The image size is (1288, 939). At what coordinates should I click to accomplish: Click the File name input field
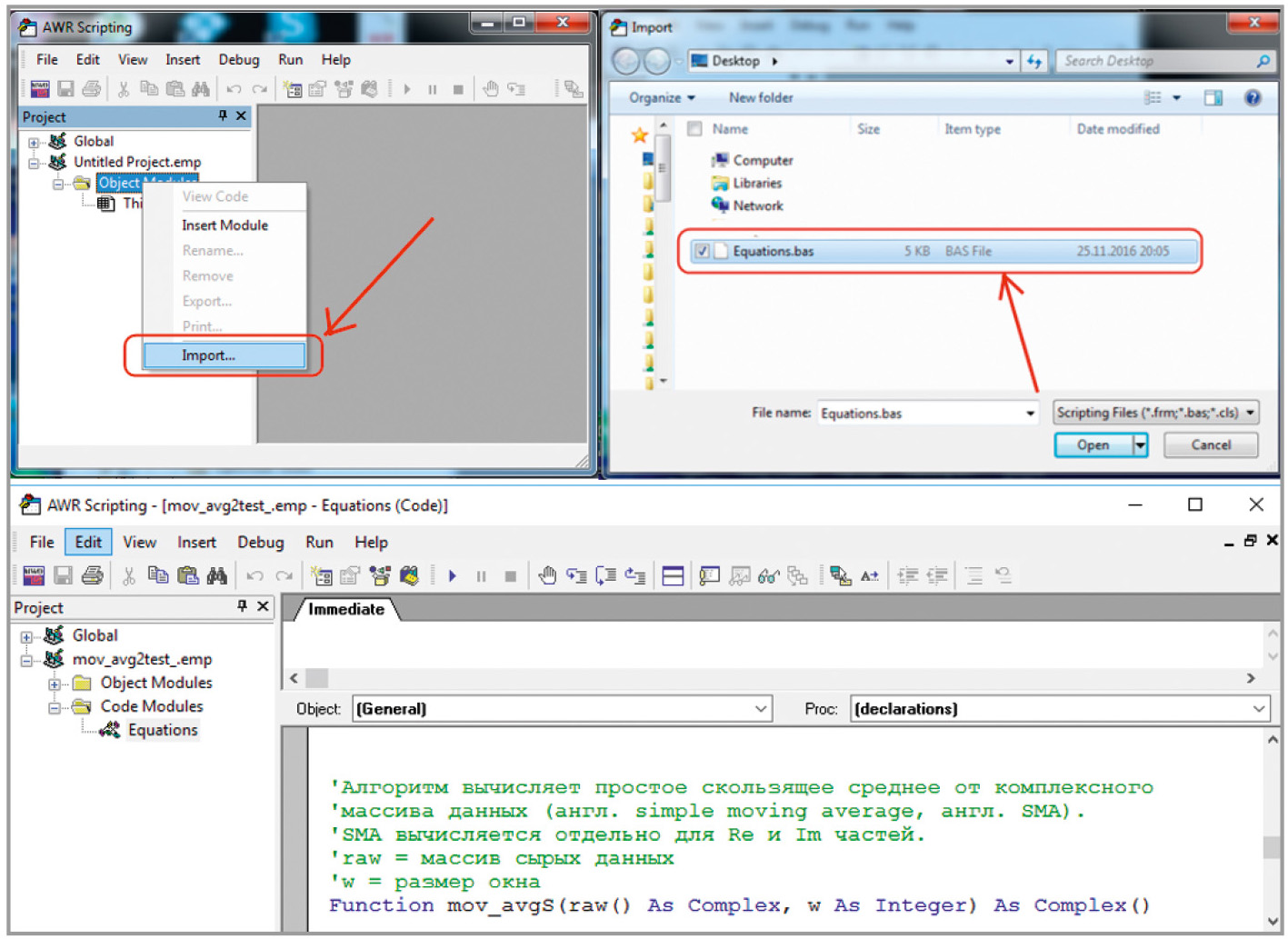[x=927, y=414]
